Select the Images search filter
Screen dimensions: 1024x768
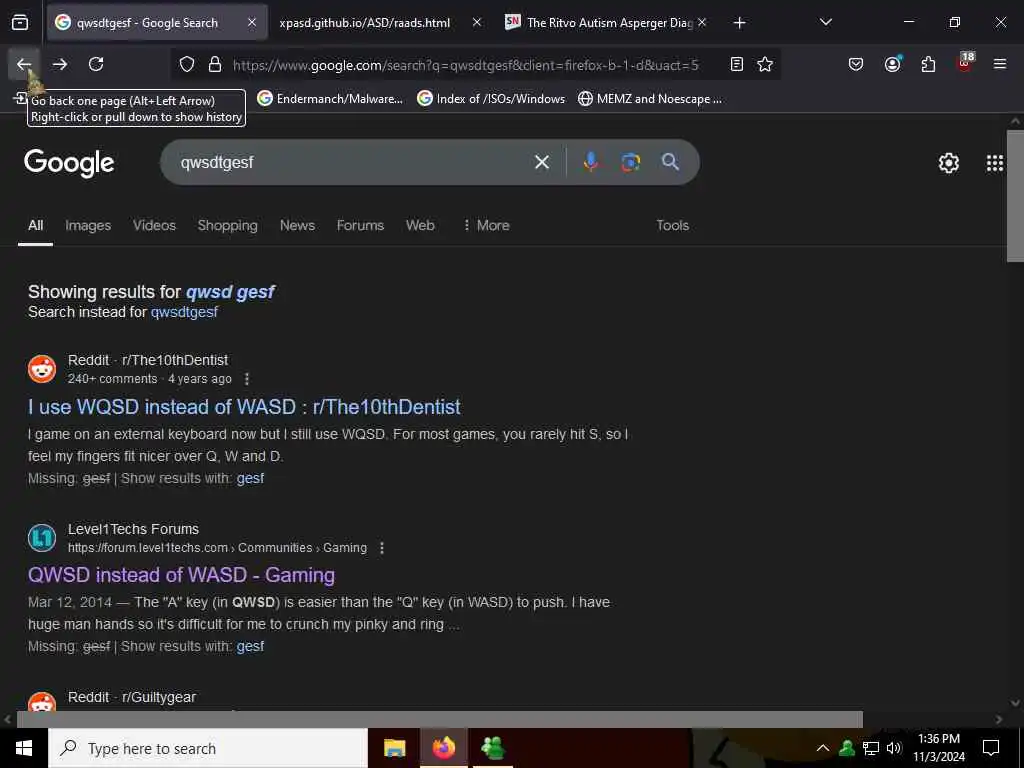click(x=88, y=225)
